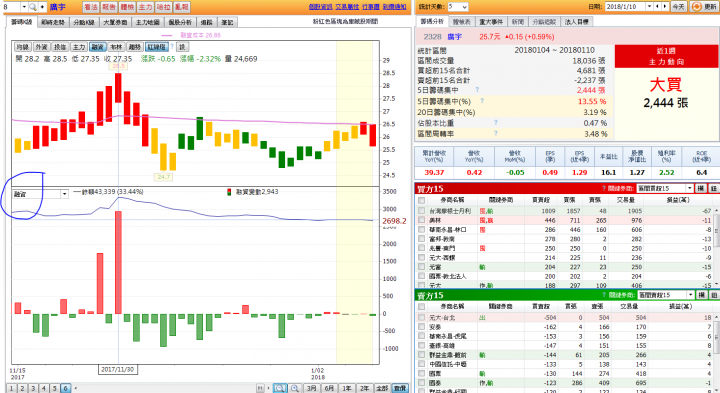Open the 統計天數 dropdown
This screenshot has width=720, height=393.
(458, 7)
